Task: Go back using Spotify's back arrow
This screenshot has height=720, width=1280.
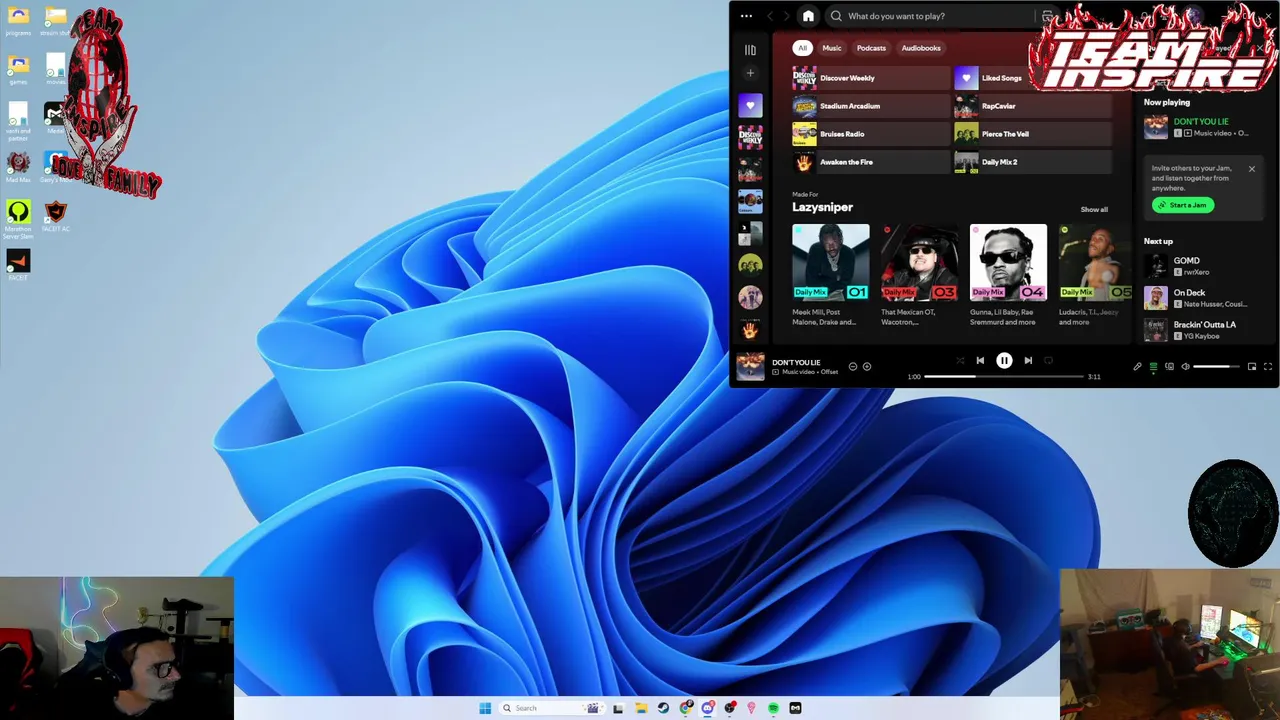Action: (x=770, y=16)
